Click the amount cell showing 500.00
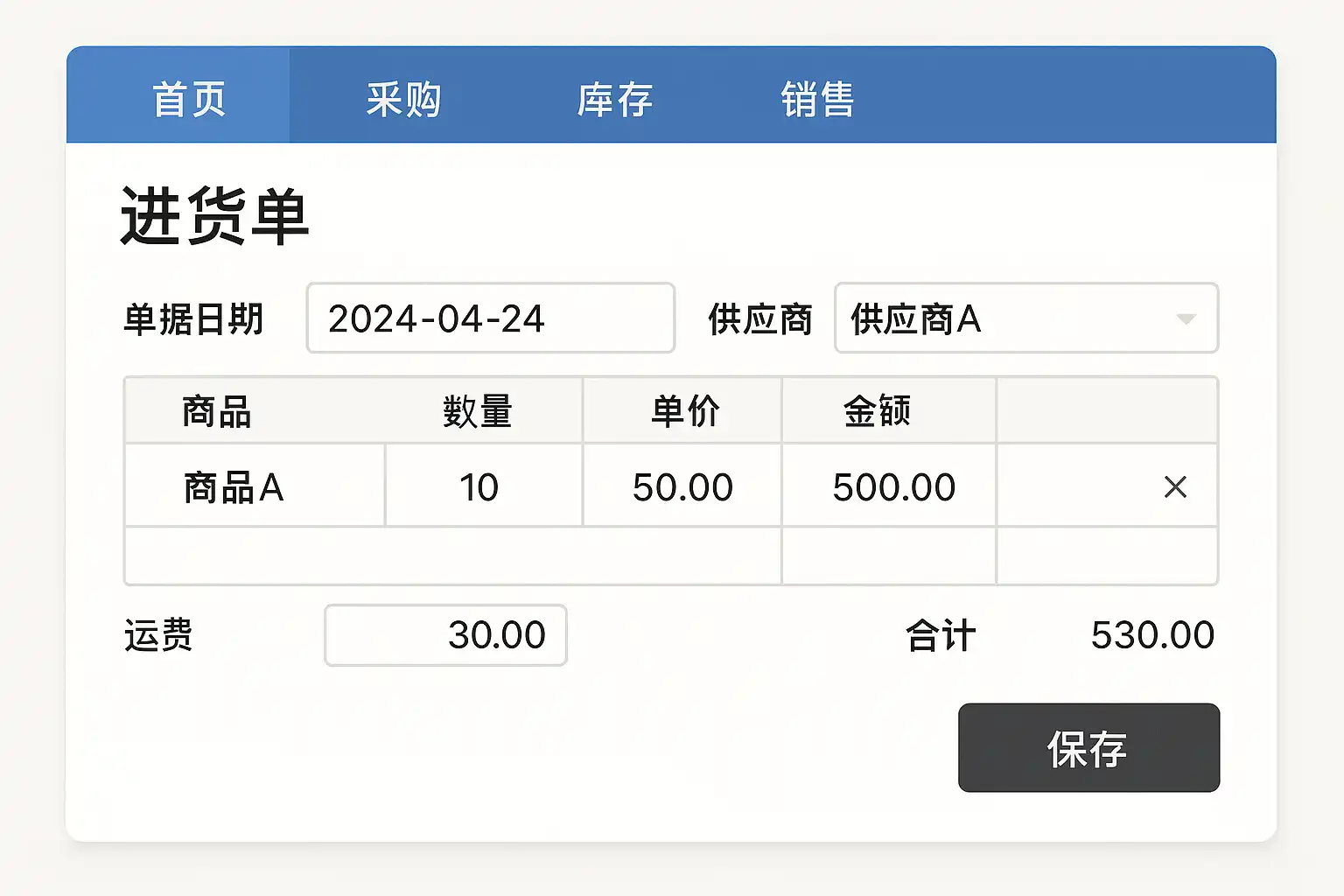The height and width of the screenshot is (896, 1344). (893, 486)
